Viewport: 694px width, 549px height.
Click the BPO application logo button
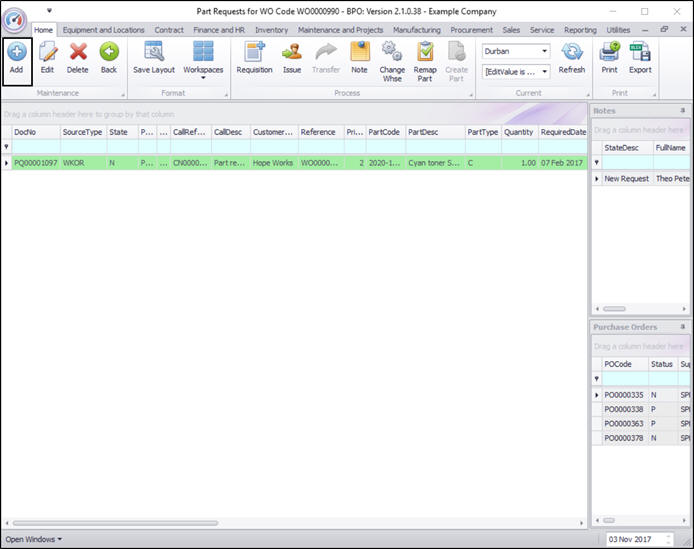[x=15, y=19]
